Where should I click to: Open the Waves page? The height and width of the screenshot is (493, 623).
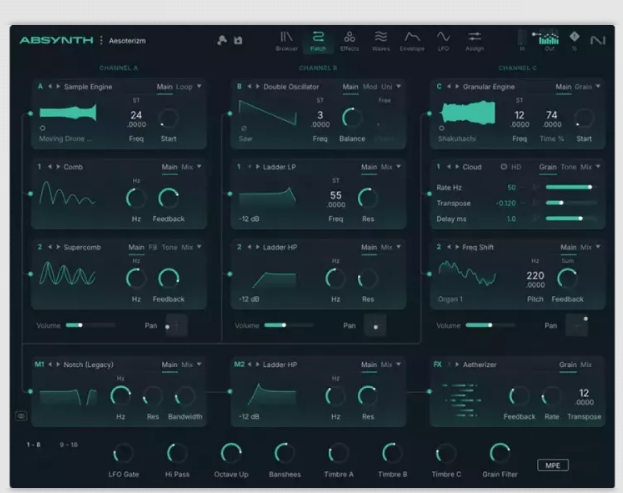381,41
